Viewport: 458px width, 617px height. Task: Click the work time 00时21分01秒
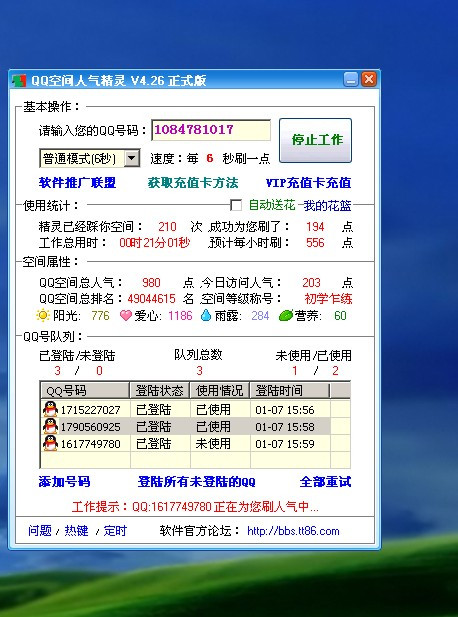click(155, 242)
